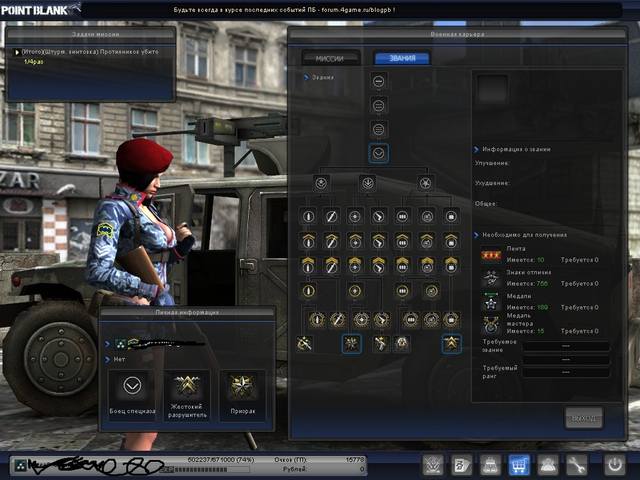Screen dimensions: 640x480
Task: Select the Призрак title slot
Action: (242, 395)
